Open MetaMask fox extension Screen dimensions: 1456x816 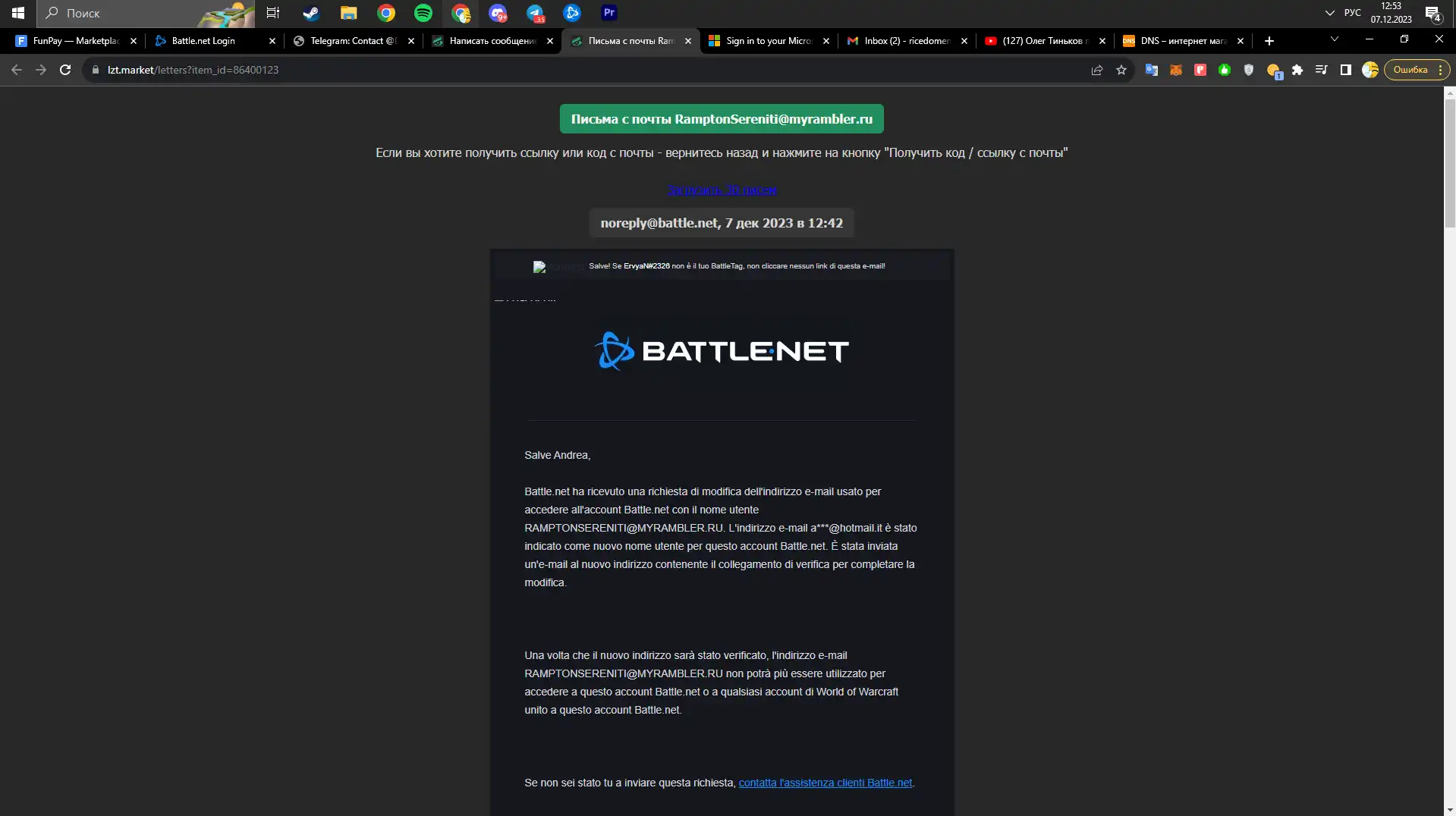point(1175,70)
